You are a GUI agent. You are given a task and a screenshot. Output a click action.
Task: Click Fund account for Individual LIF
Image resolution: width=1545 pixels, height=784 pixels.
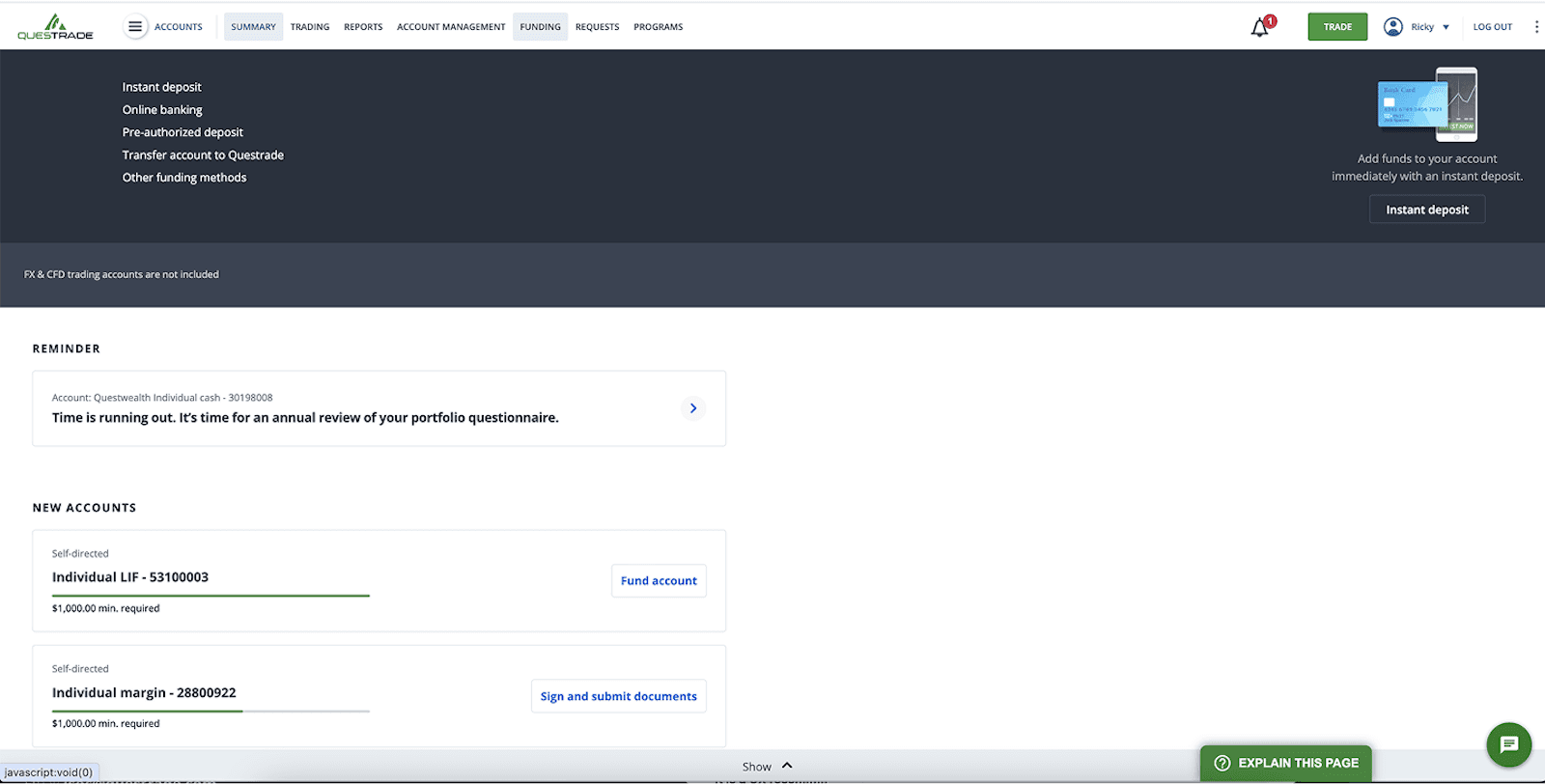659,581
